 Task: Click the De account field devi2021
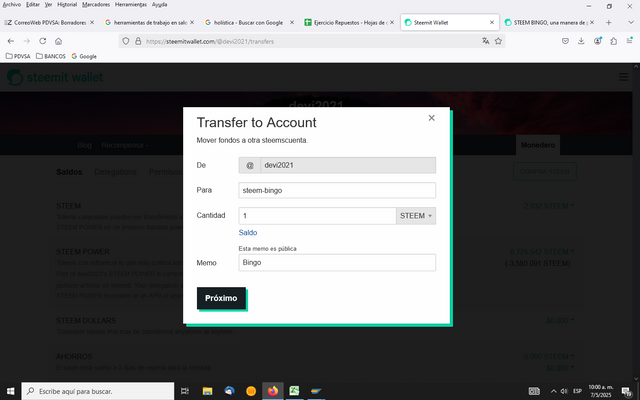click(348, 165)
